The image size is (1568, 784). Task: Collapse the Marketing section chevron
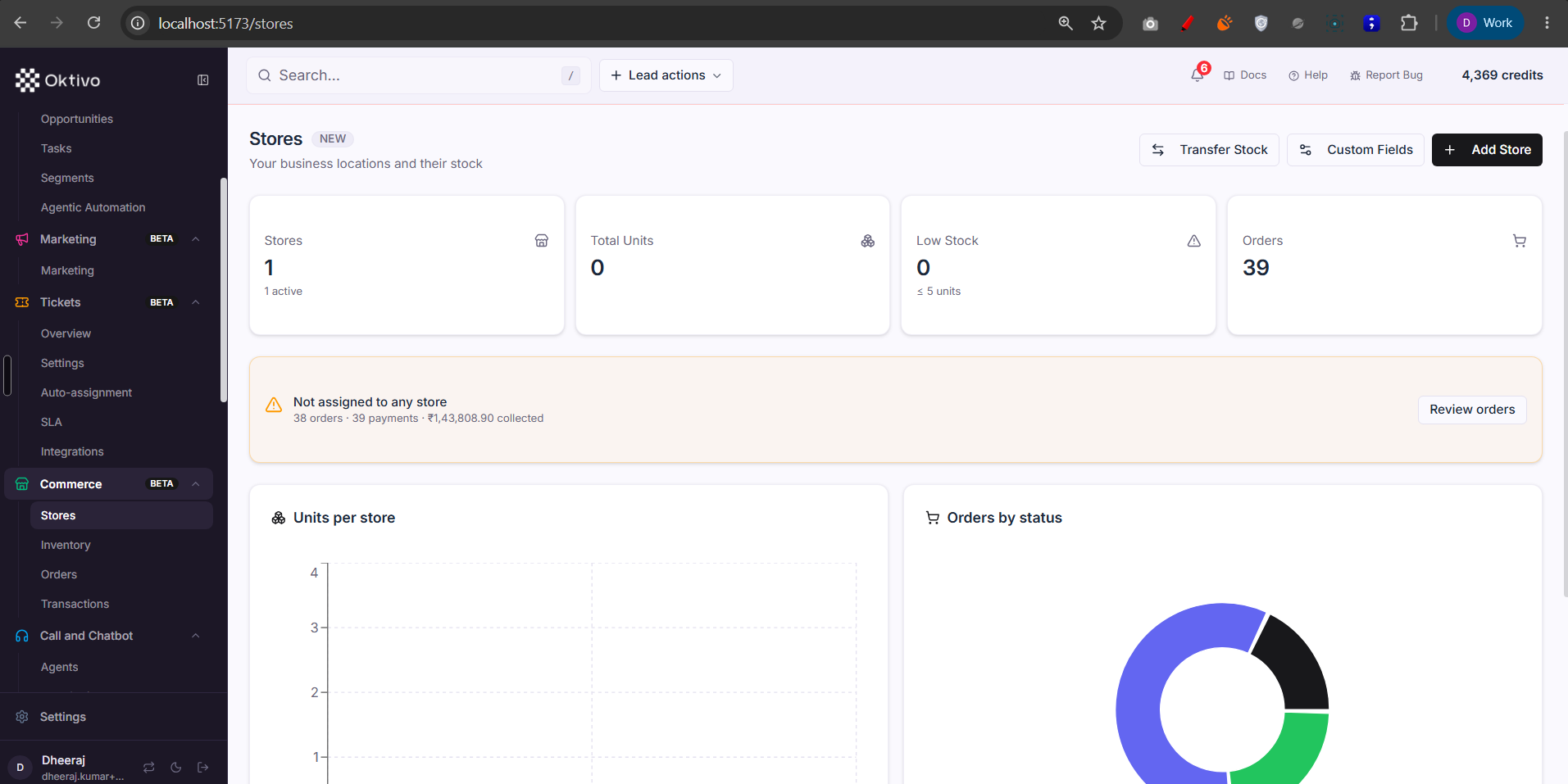(x=196, y=239)
